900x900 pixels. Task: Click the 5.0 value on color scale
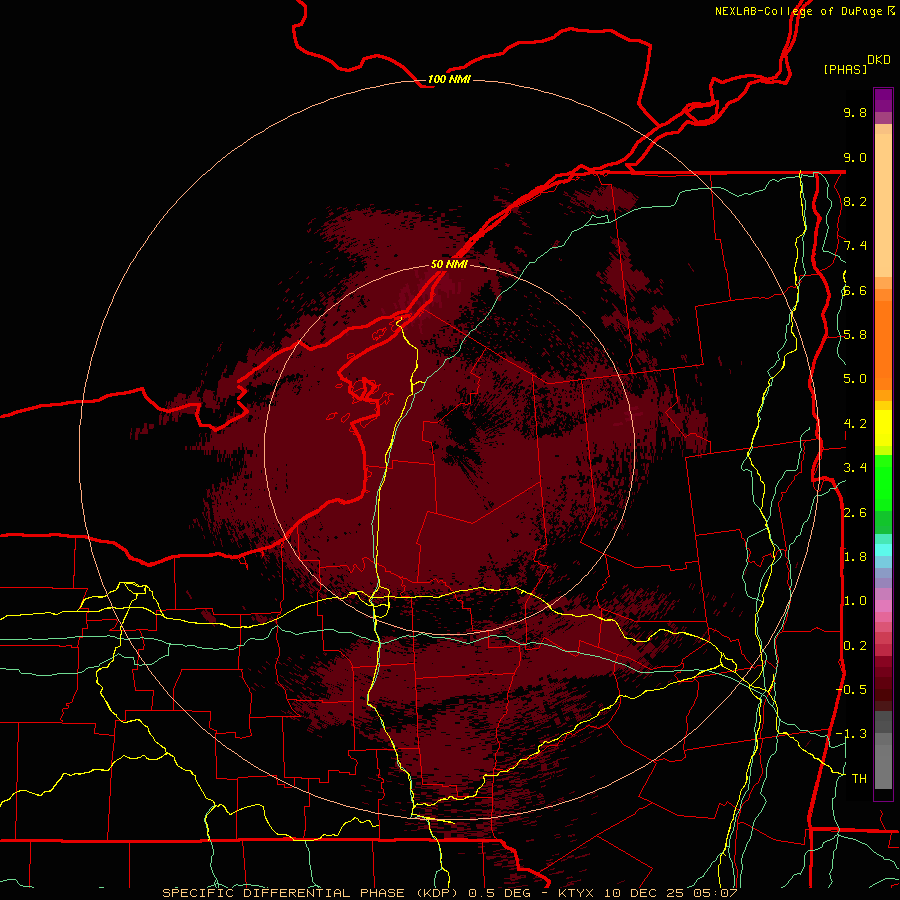[855, 379]
